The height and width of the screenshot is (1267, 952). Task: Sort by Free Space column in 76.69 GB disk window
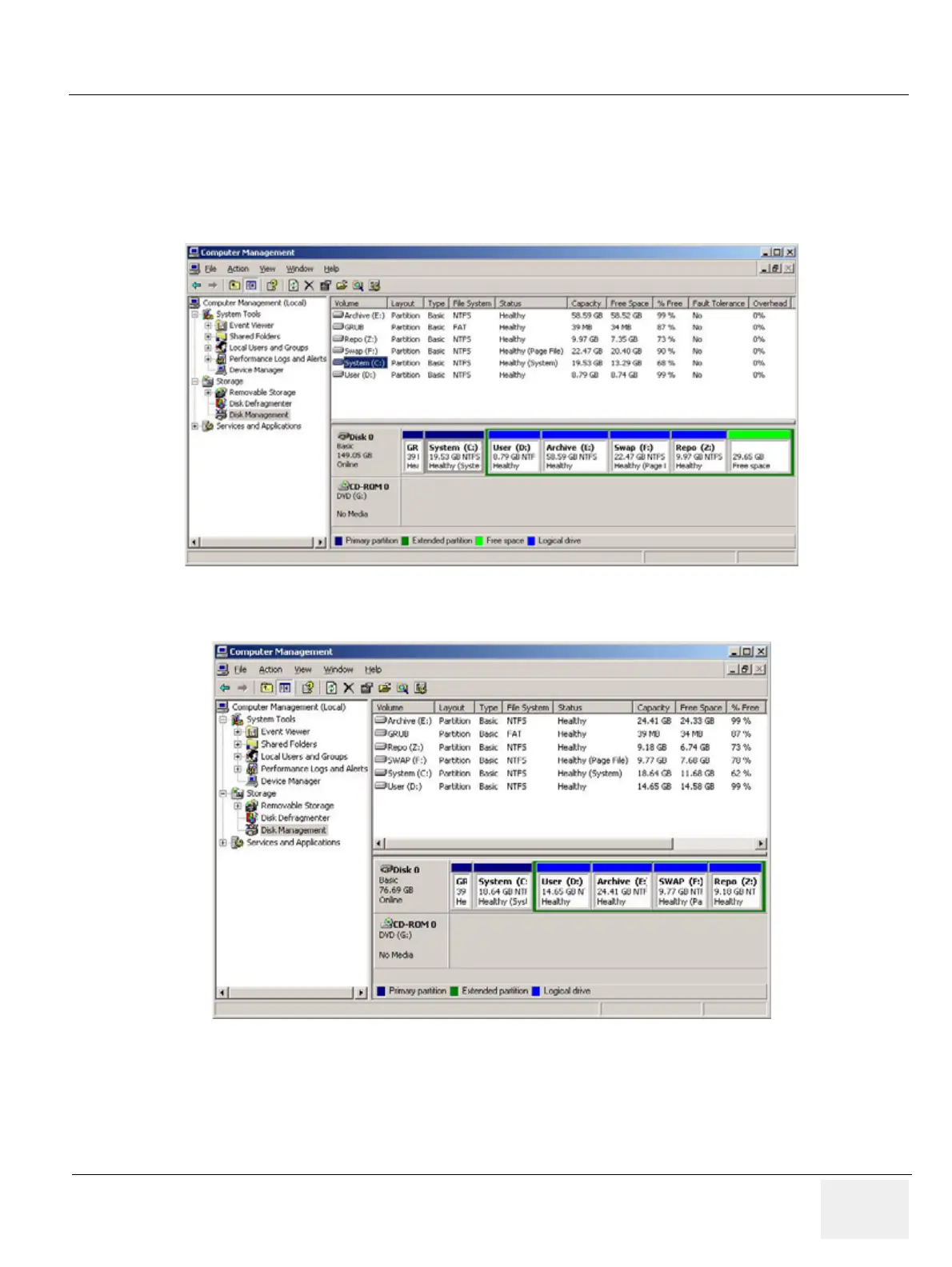(700, 707)
